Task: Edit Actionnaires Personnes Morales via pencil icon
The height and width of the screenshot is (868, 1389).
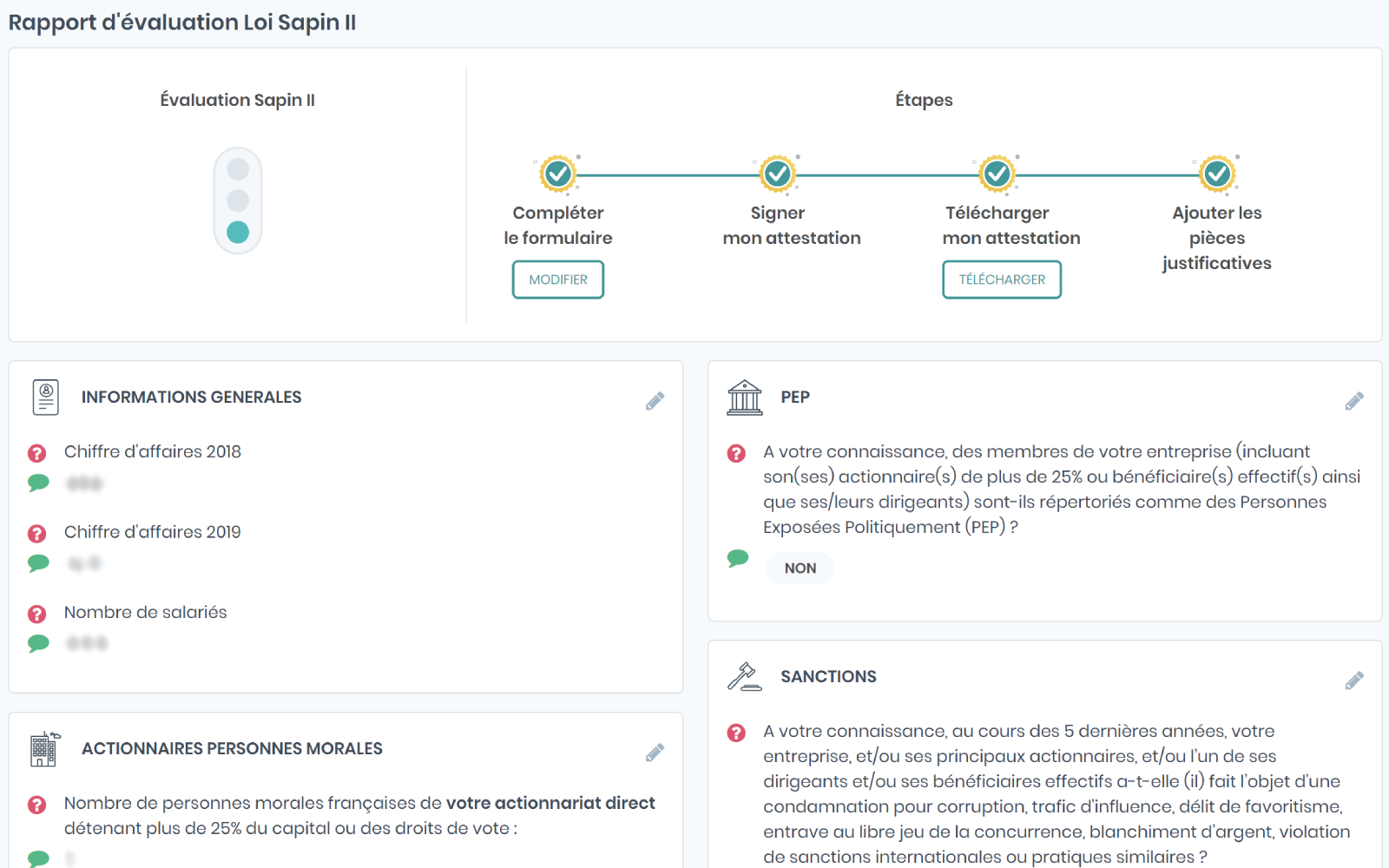Action: [655, 753]
